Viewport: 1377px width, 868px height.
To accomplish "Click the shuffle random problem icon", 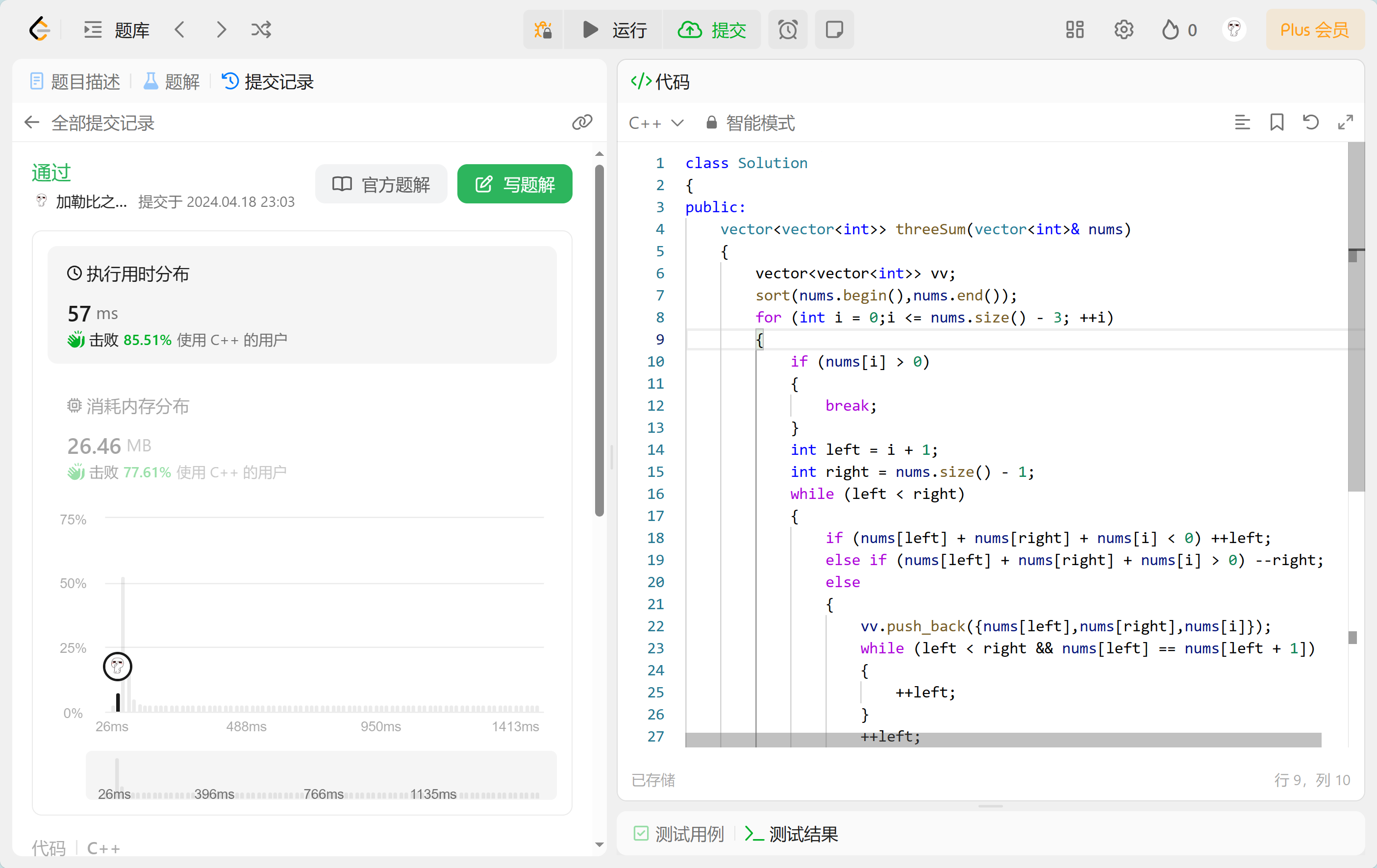I will [x=261, y=30].
